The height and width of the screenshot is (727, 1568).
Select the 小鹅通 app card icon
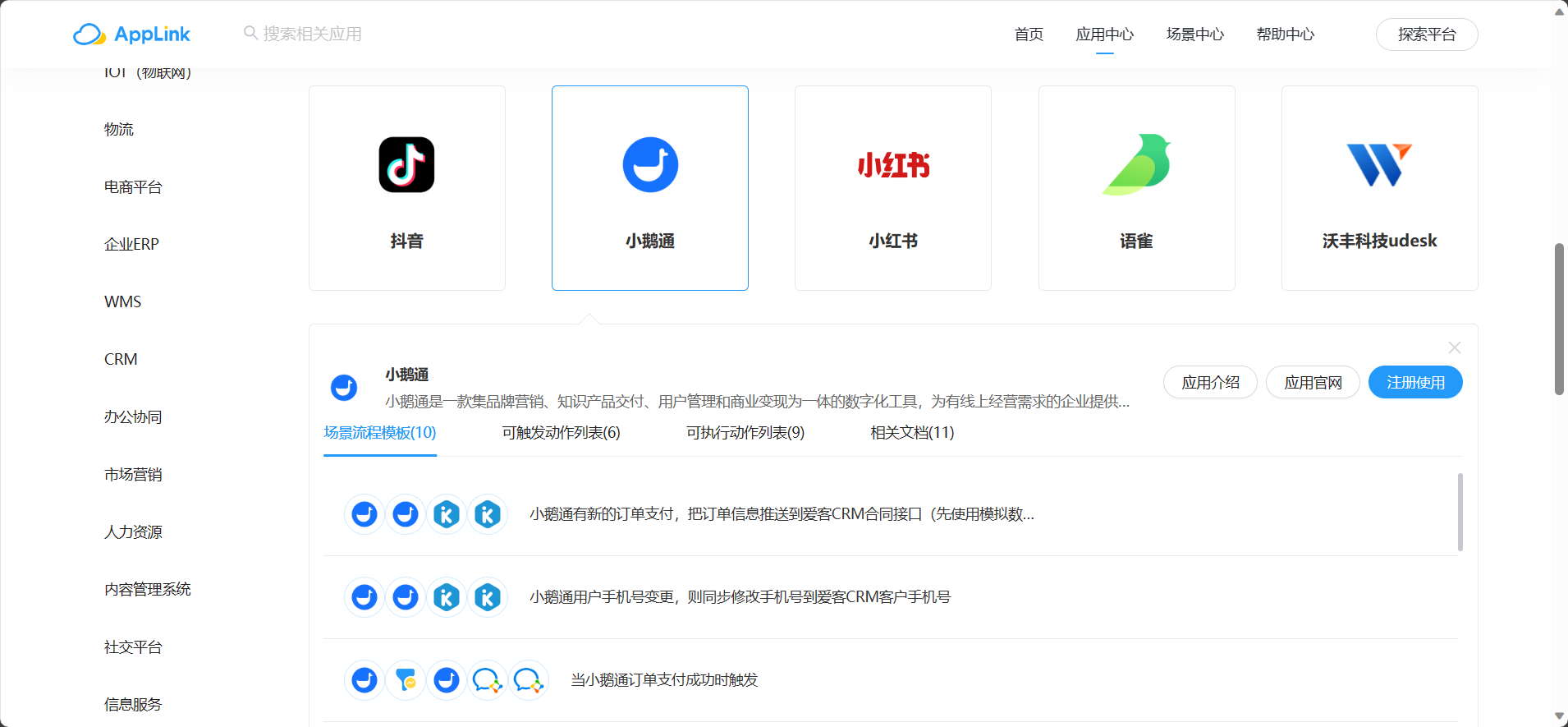coord(650,164)
